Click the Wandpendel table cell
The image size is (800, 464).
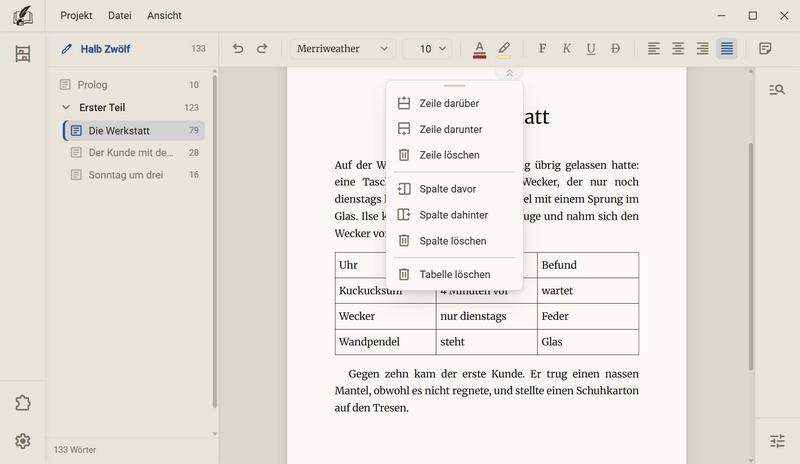click(x=385, y=341)
